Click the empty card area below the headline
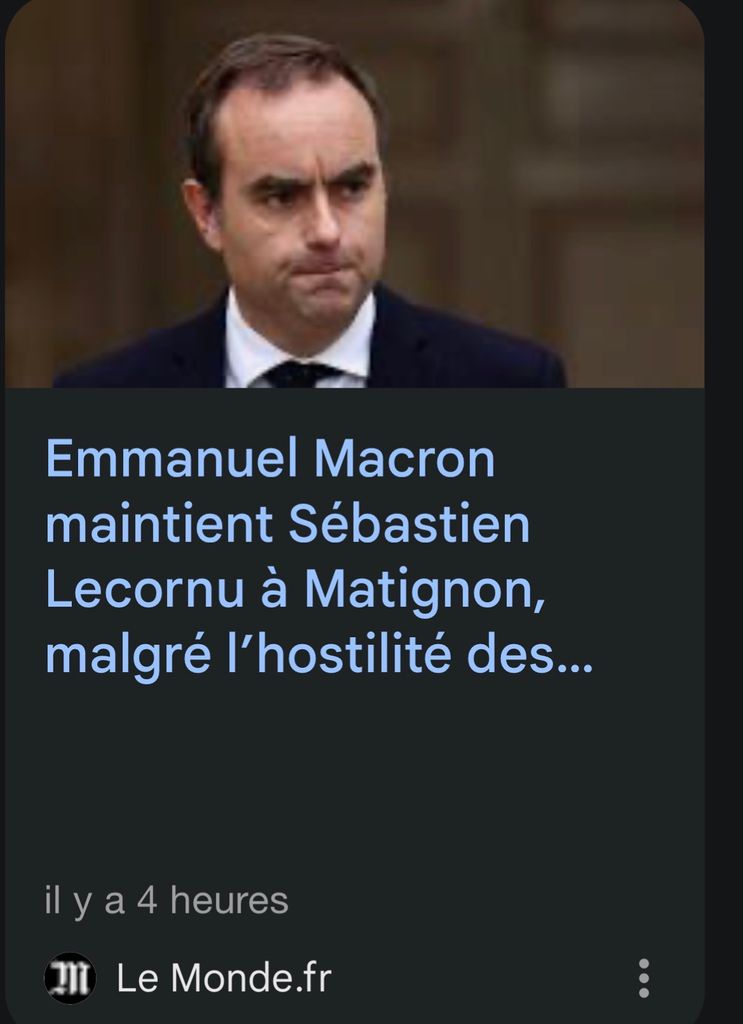The width and height of the screenshot is (743, 1024). pyautogui.click(x=353, y=777)
